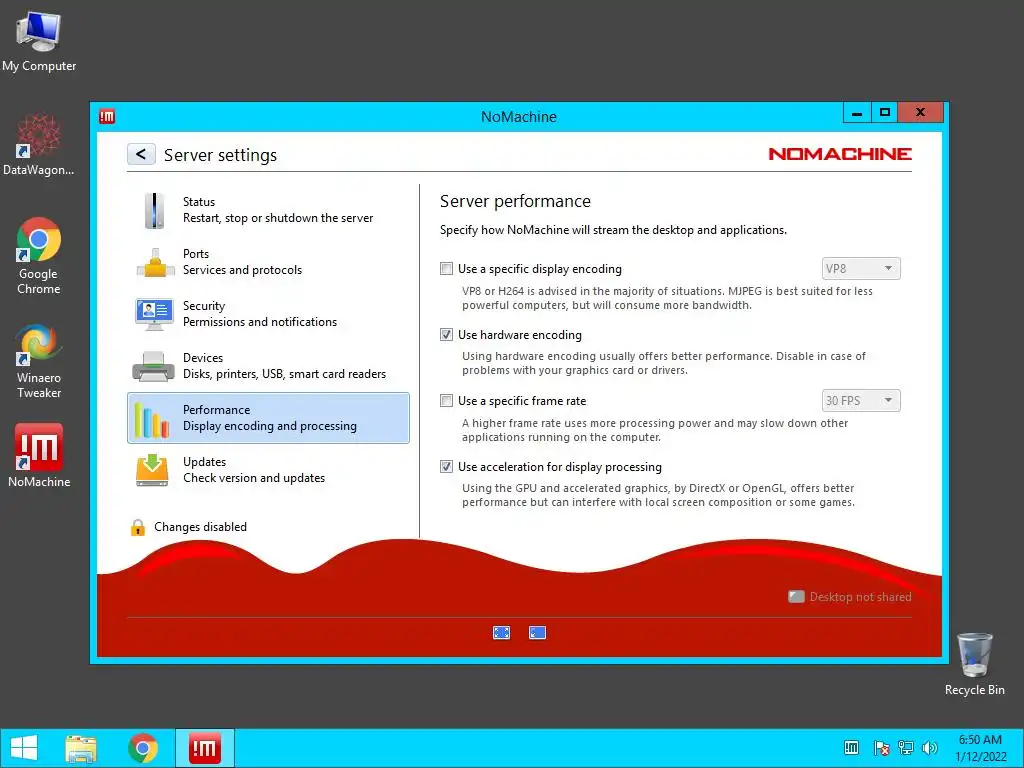Click 'Specify how NoMachine will stream' text
Viewport: 1024px width, 768px height.
(613, 230)
